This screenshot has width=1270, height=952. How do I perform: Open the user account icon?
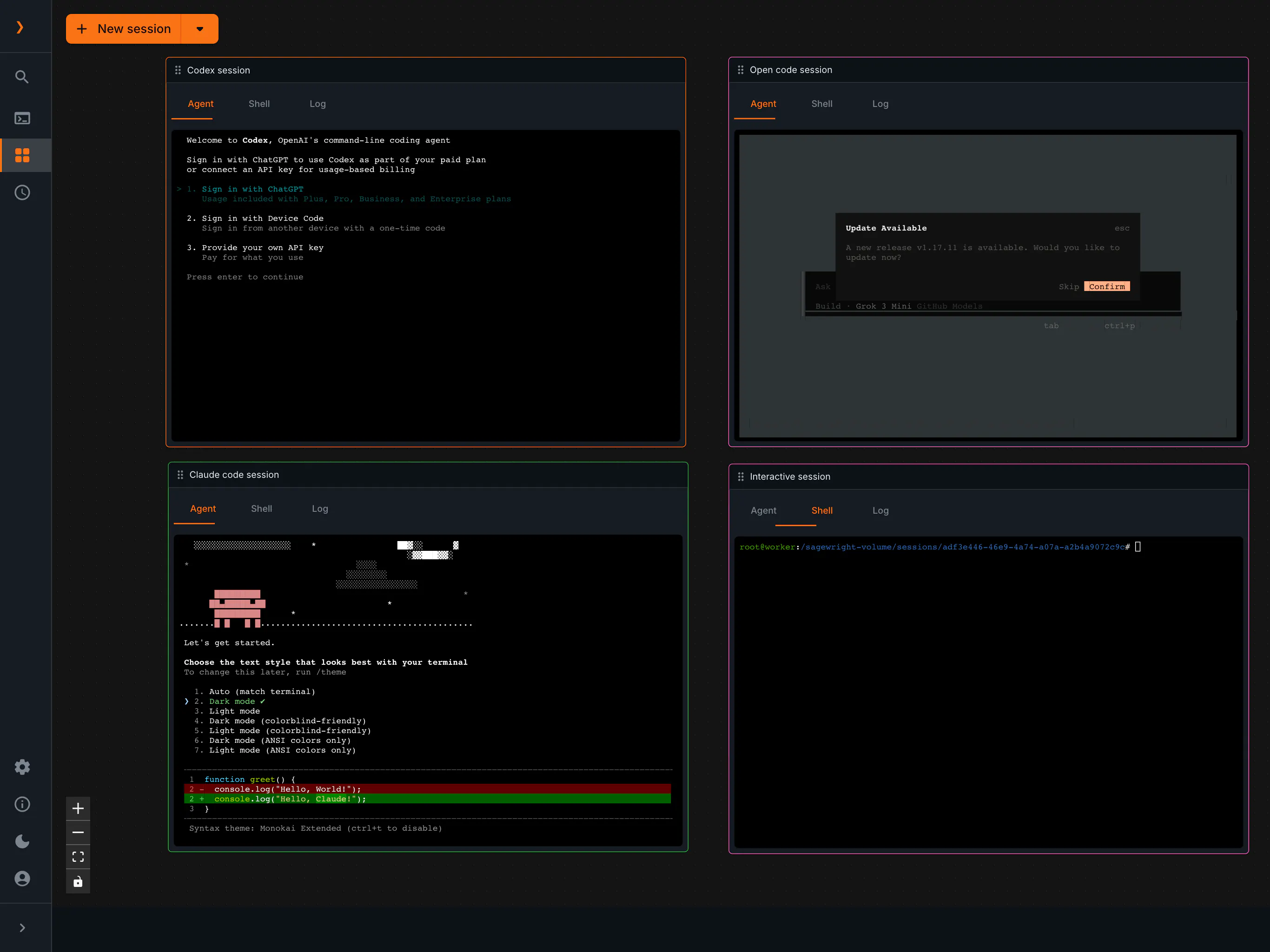22,879
